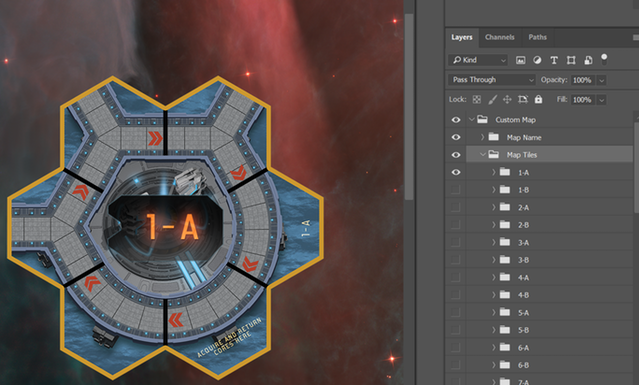Filter for smart objects icon
The image size is (639, 385).
point(588,60)
